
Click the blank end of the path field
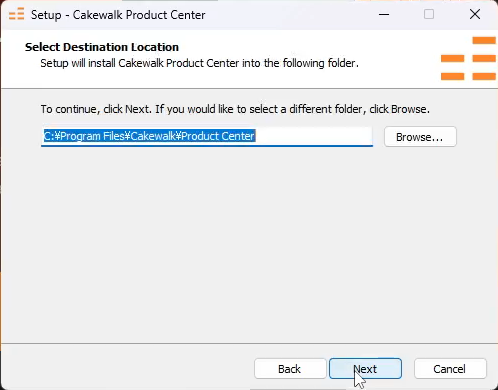click(313, 136)
